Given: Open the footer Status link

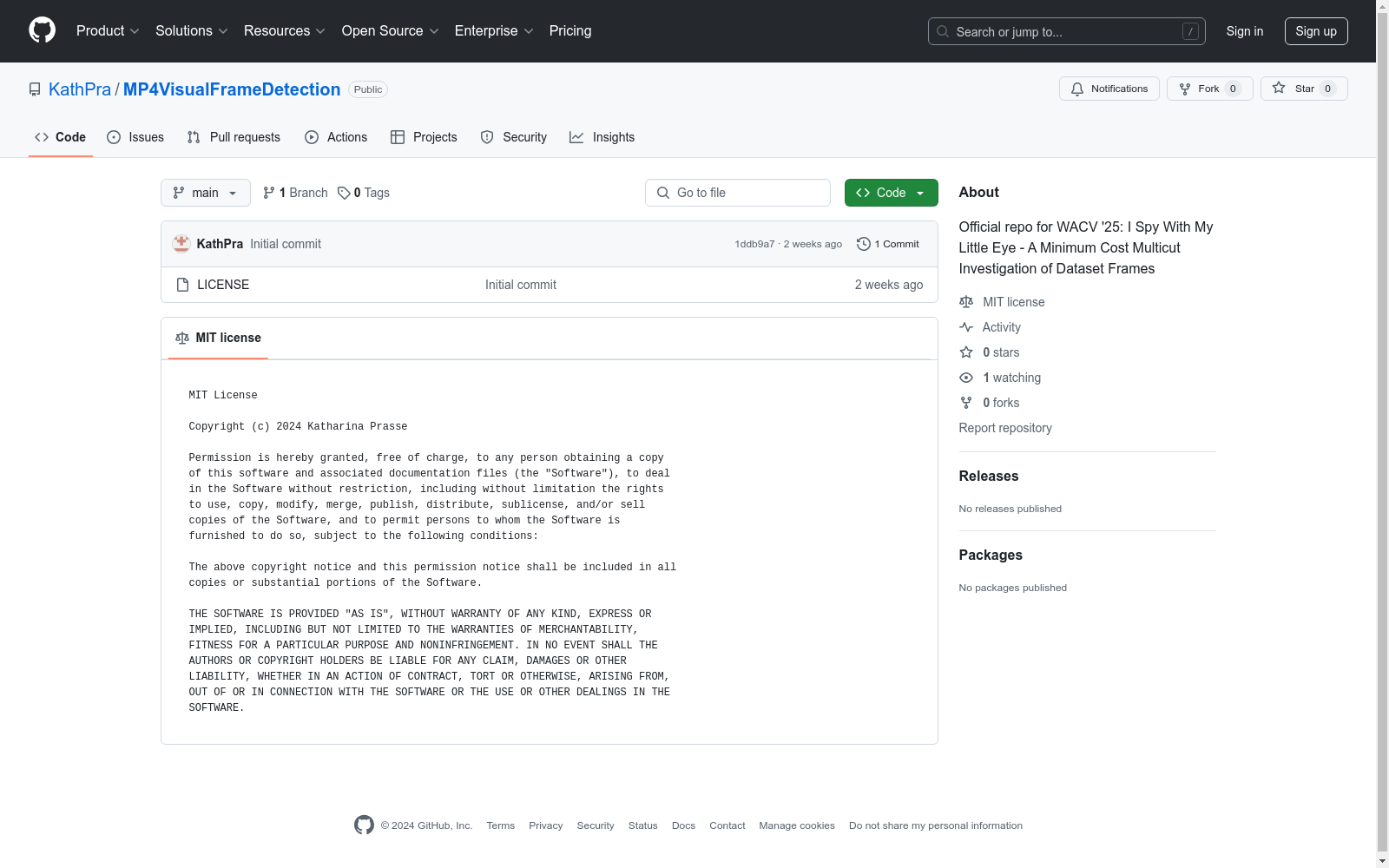Looking at the screenshot, I should click(643, 825).
